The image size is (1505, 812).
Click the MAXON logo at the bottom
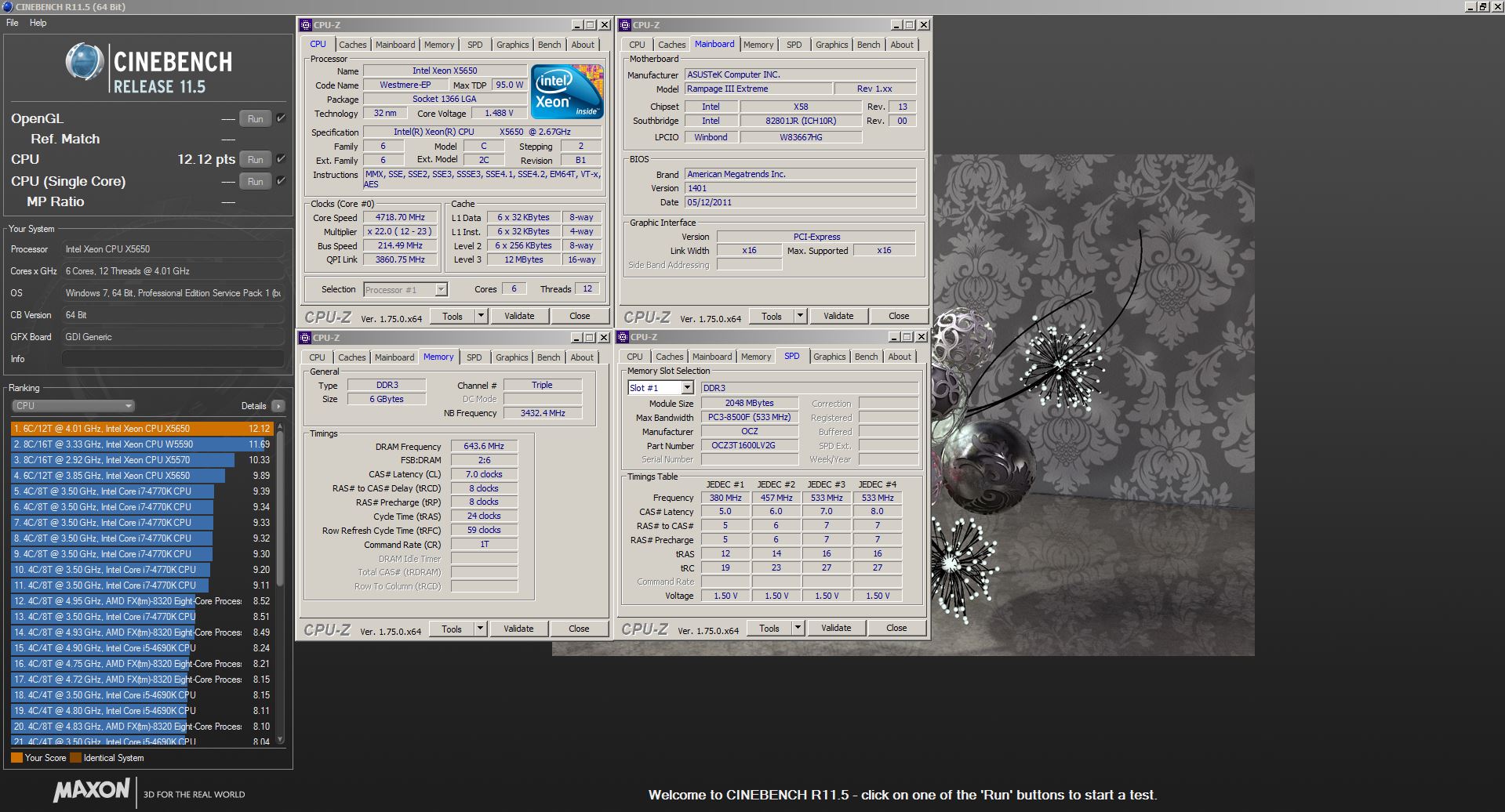pyautogui.click(x=91, y=790)
